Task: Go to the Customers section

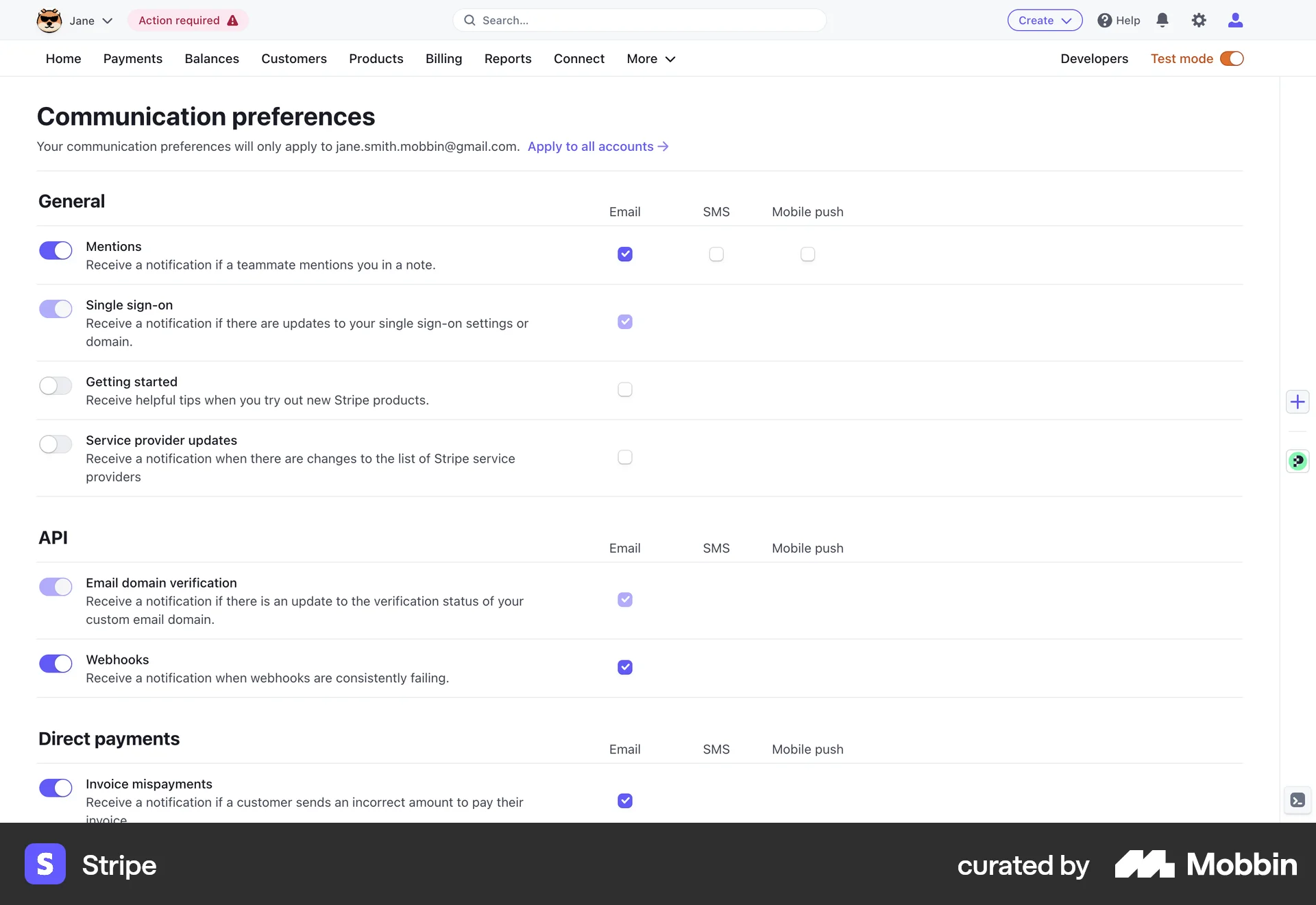Action: (x=294, y=59)
